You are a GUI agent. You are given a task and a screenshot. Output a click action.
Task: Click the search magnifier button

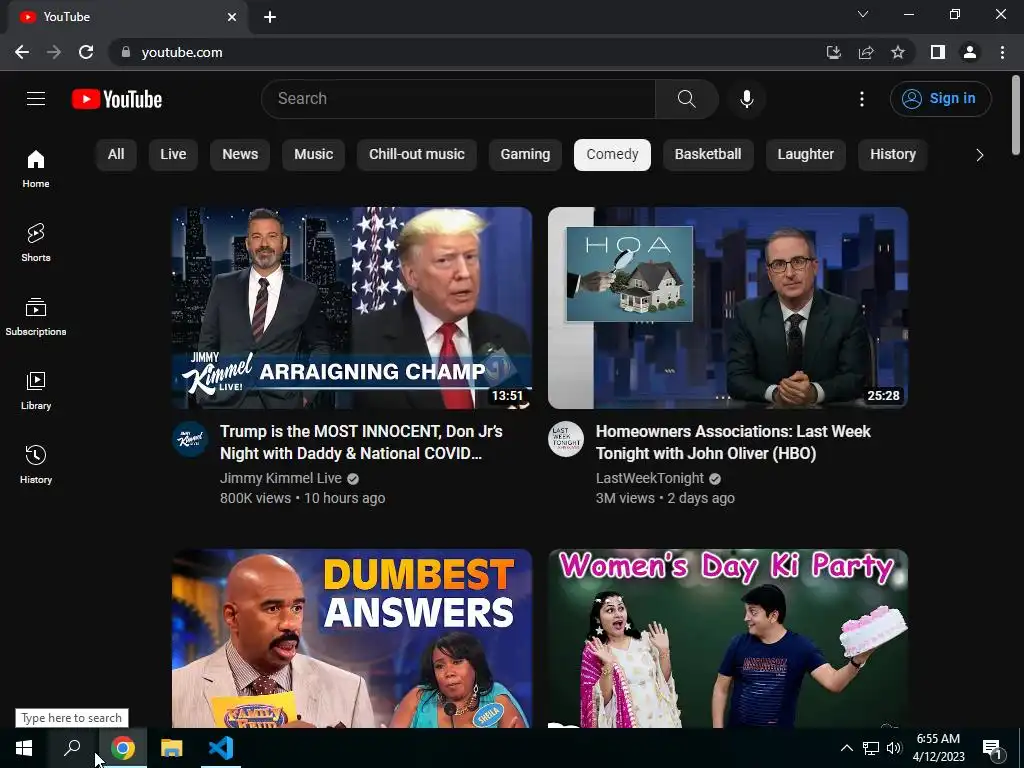click(686, 99)
